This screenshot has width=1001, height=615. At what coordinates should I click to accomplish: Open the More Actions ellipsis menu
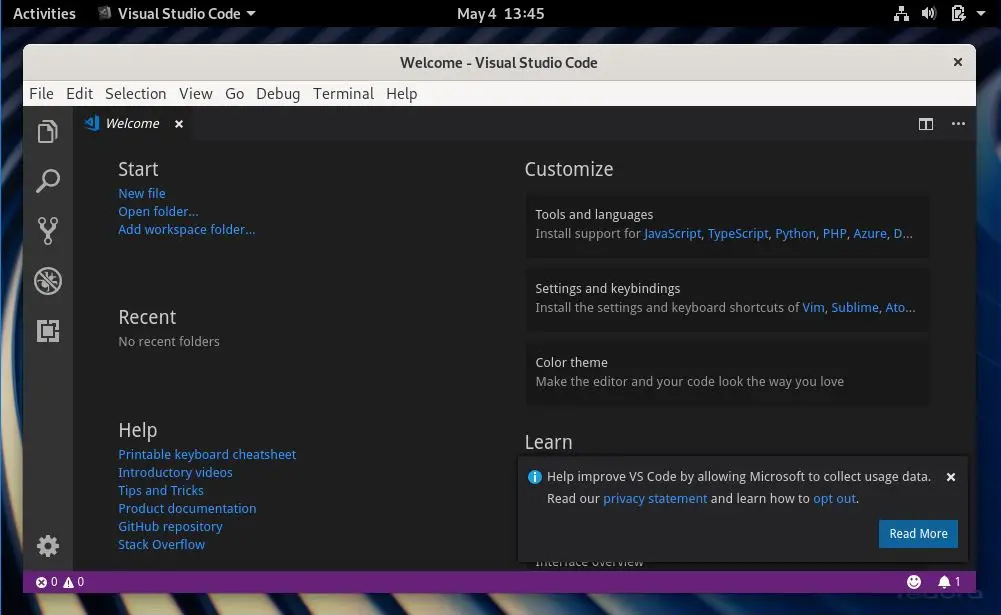pos(958,124)
